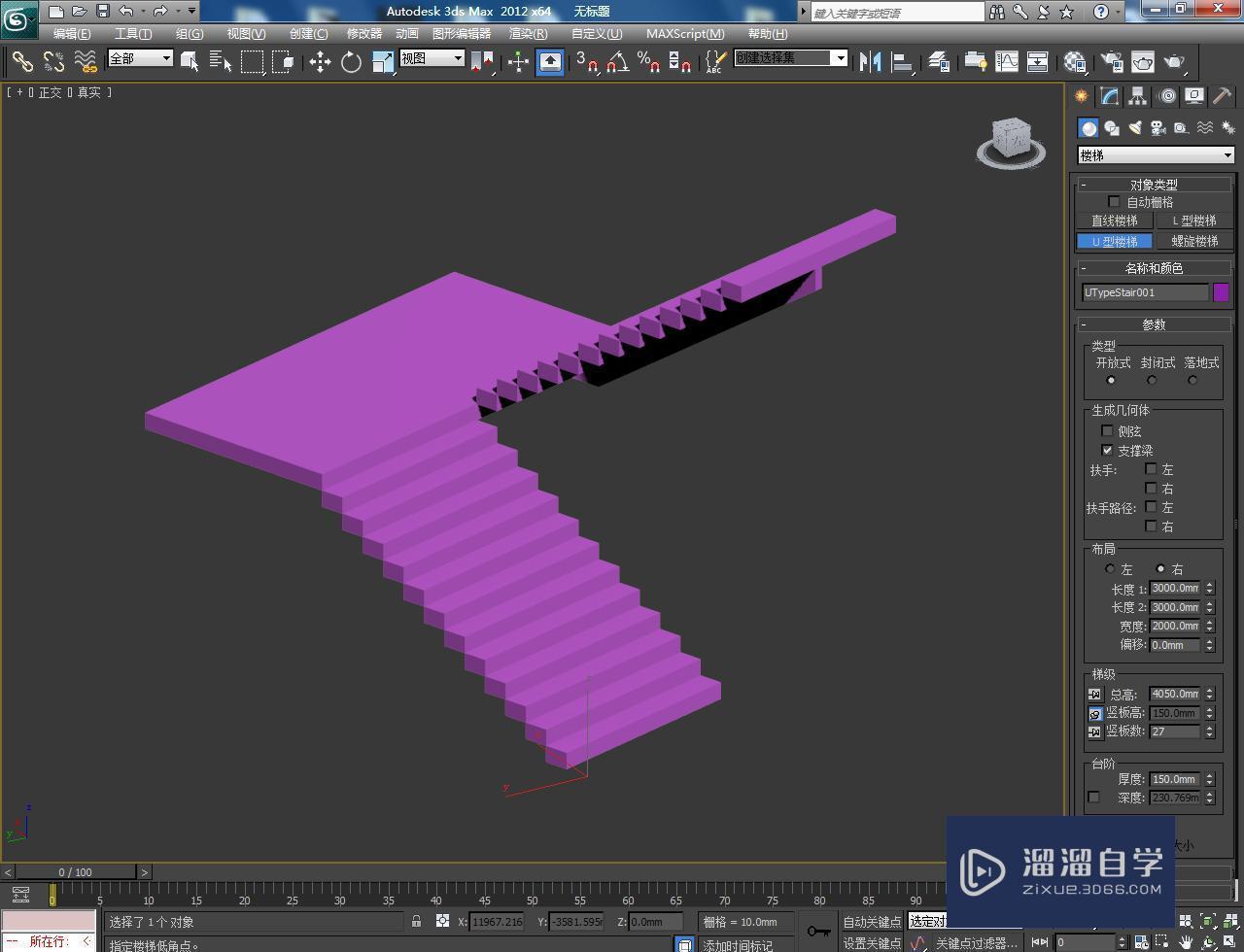Image resolution: width=1244 pixels, height=952 pixels.
Task: Click the Render Production teapot icon
Action: point(1175,62)
